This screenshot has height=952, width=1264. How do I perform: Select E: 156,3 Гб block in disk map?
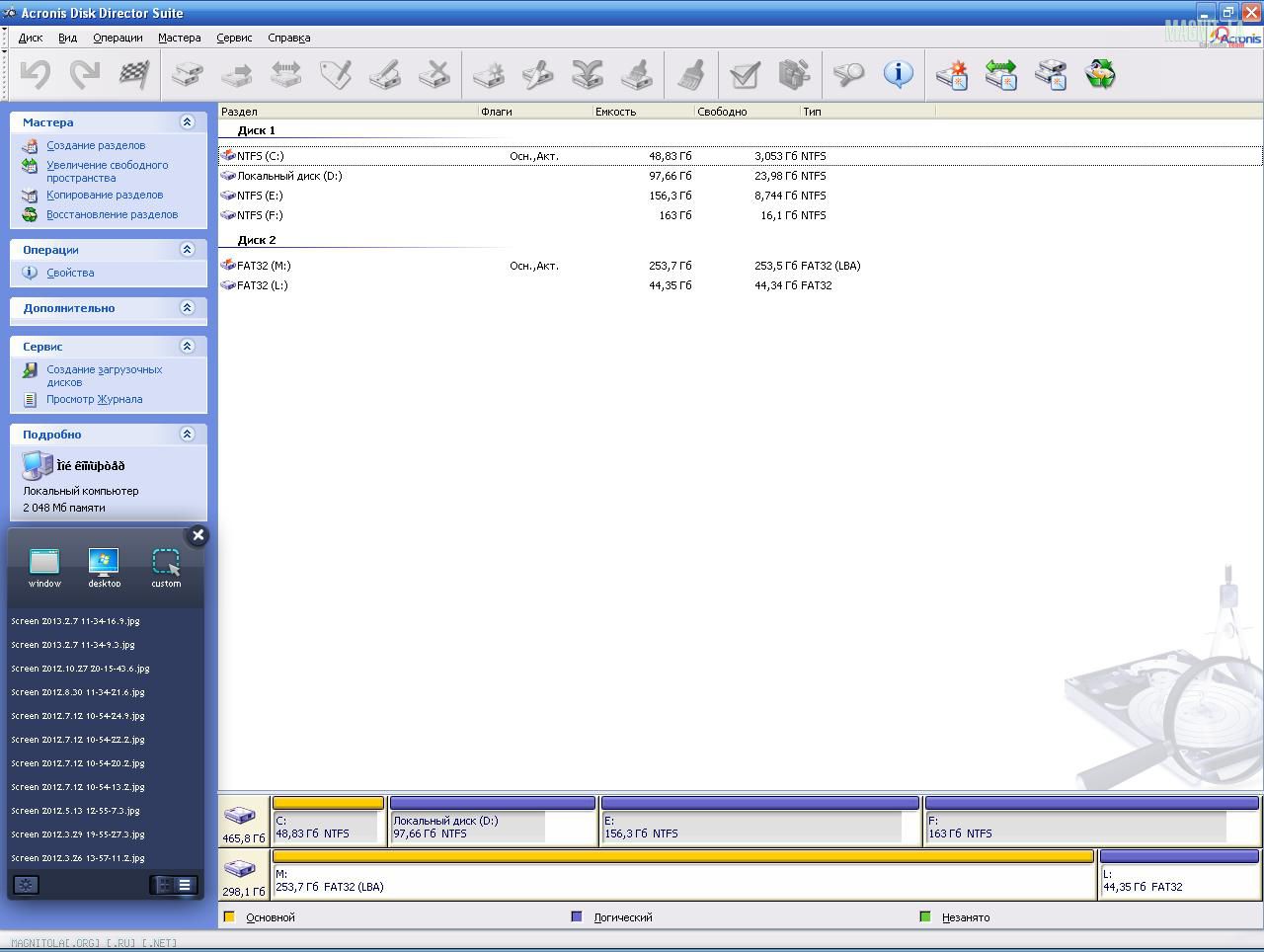(x=759, y=821)
